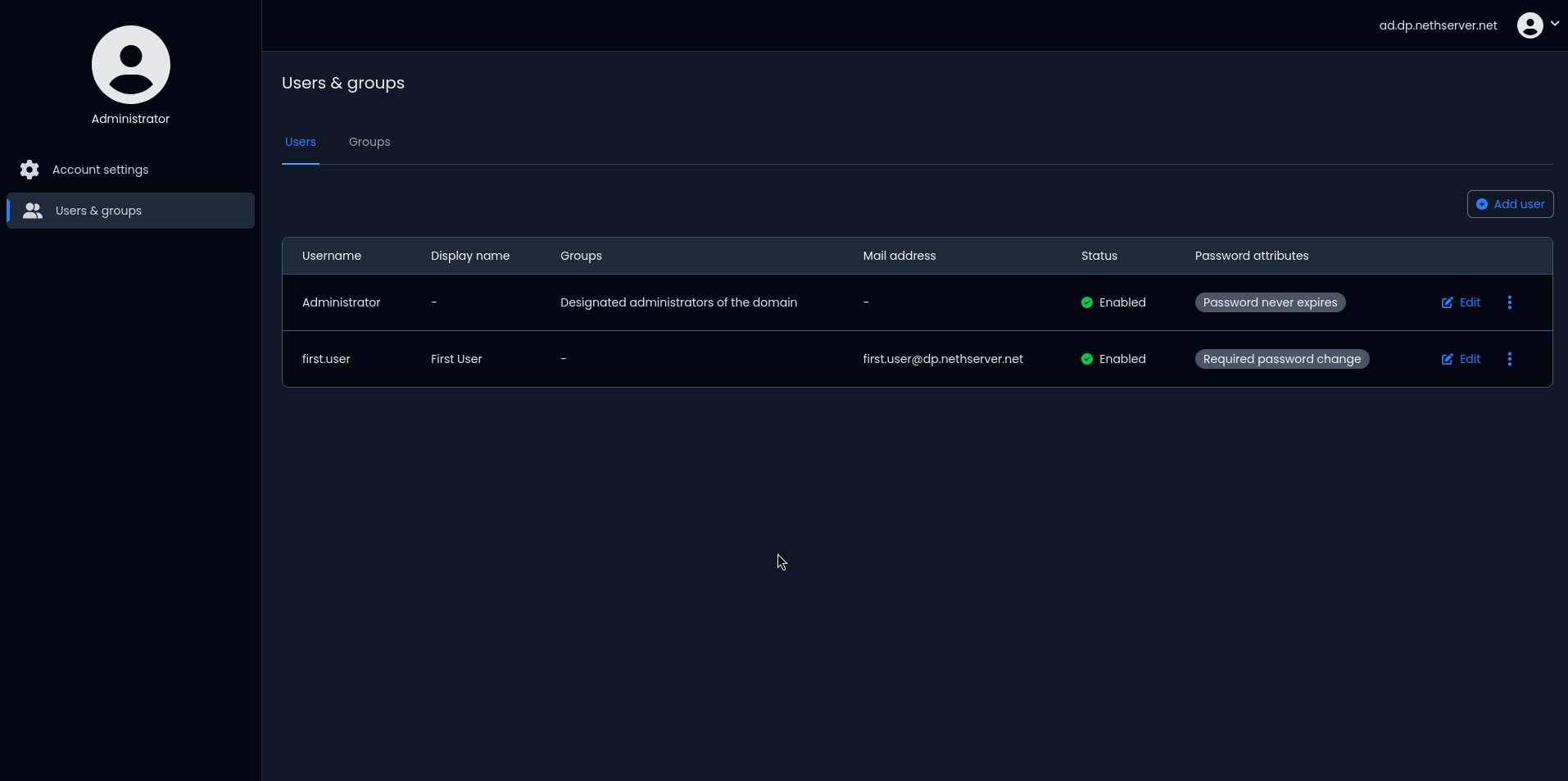Click the Required password change badge
The image size is (1568, 781).
1281,359
